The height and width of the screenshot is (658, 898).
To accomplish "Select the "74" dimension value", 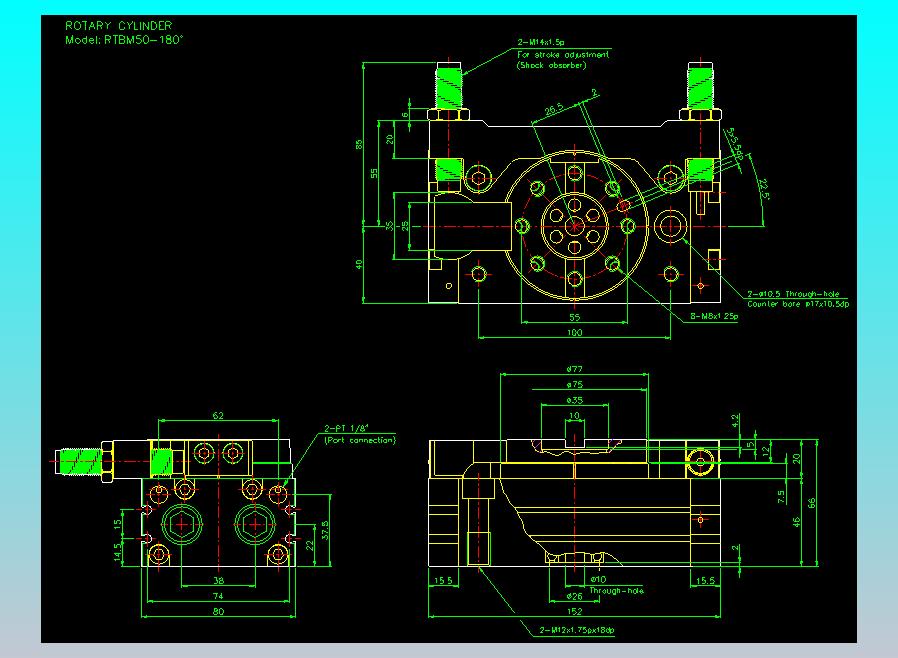I will click(218, 596).
